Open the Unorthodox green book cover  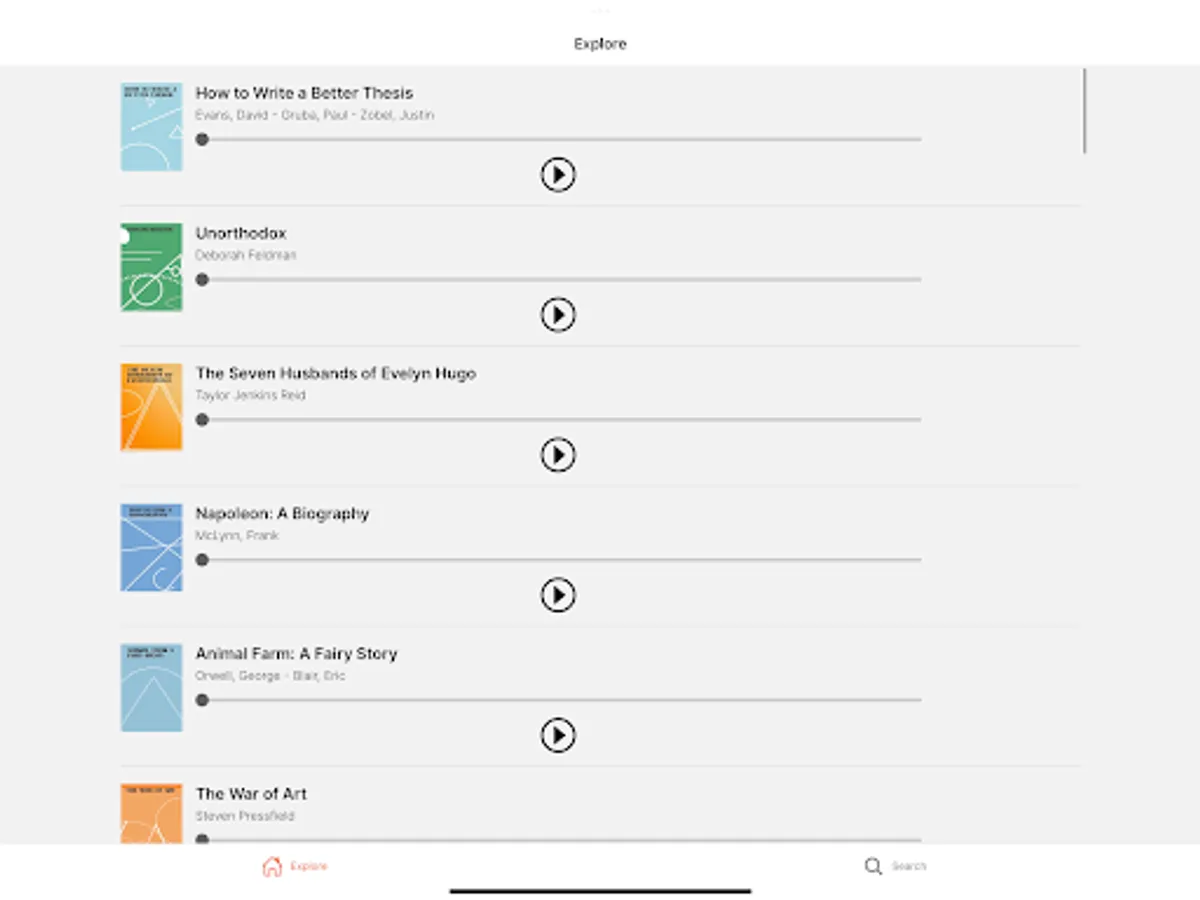pyautogui.click(x=151, y=267)
